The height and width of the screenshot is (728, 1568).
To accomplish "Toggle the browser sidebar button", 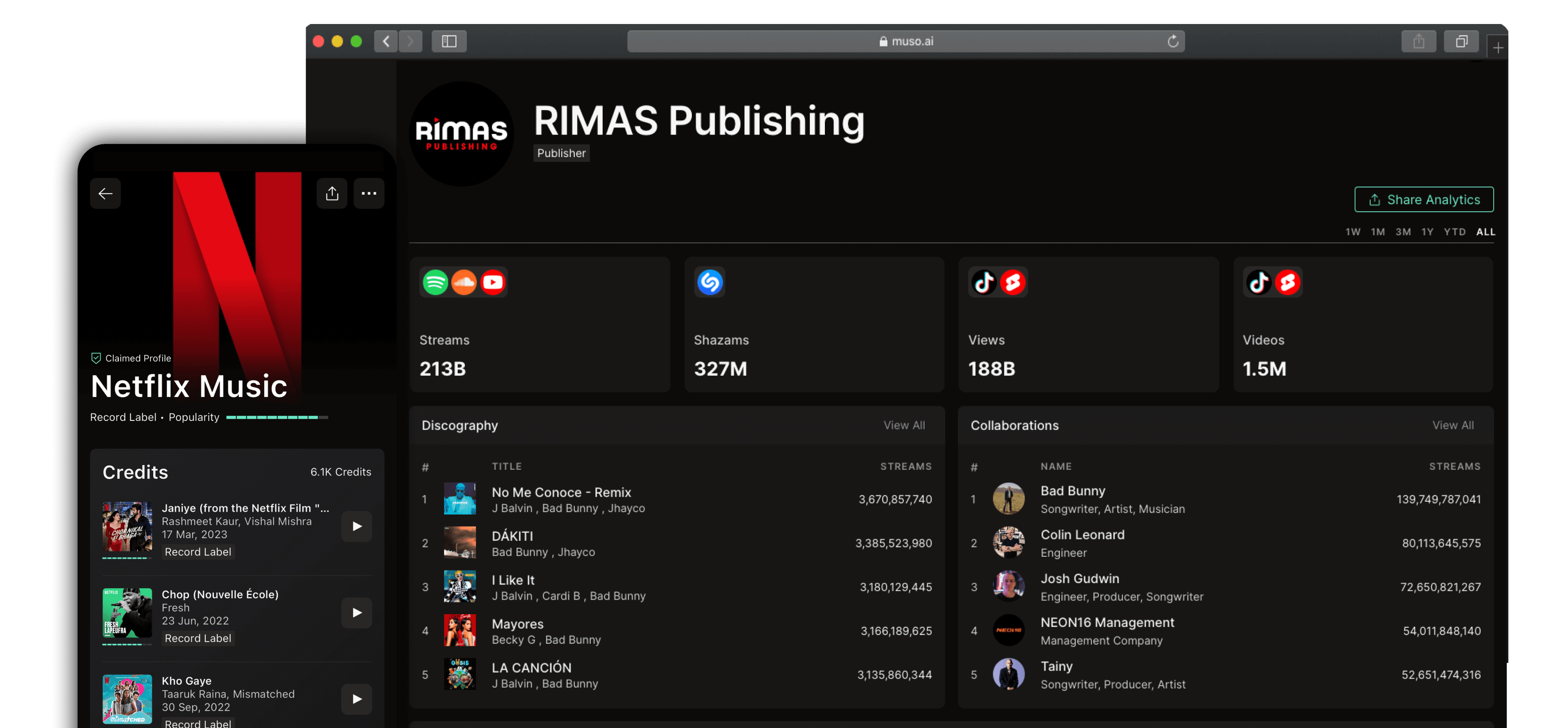I will point(449,41).
